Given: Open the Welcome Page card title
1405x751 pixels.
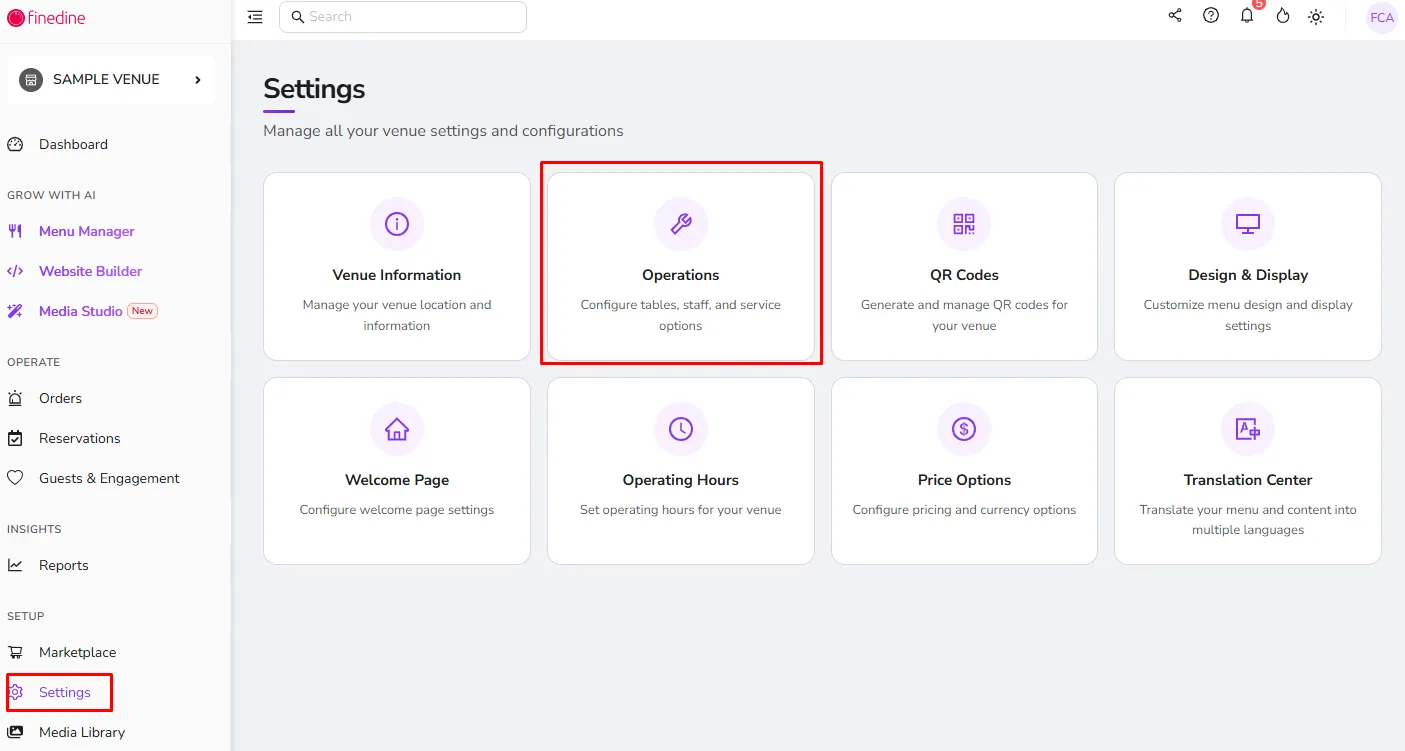Looking at the screenshot, I should tap(397, 480).
